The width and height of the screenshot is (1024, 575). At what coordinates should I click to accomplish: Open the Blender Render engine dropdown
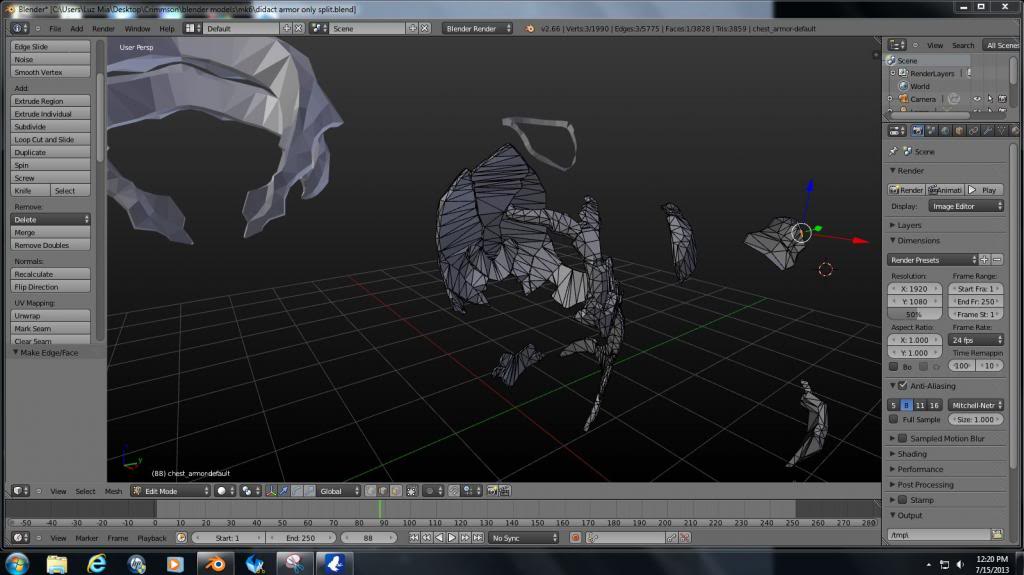[x=477, y=28]
